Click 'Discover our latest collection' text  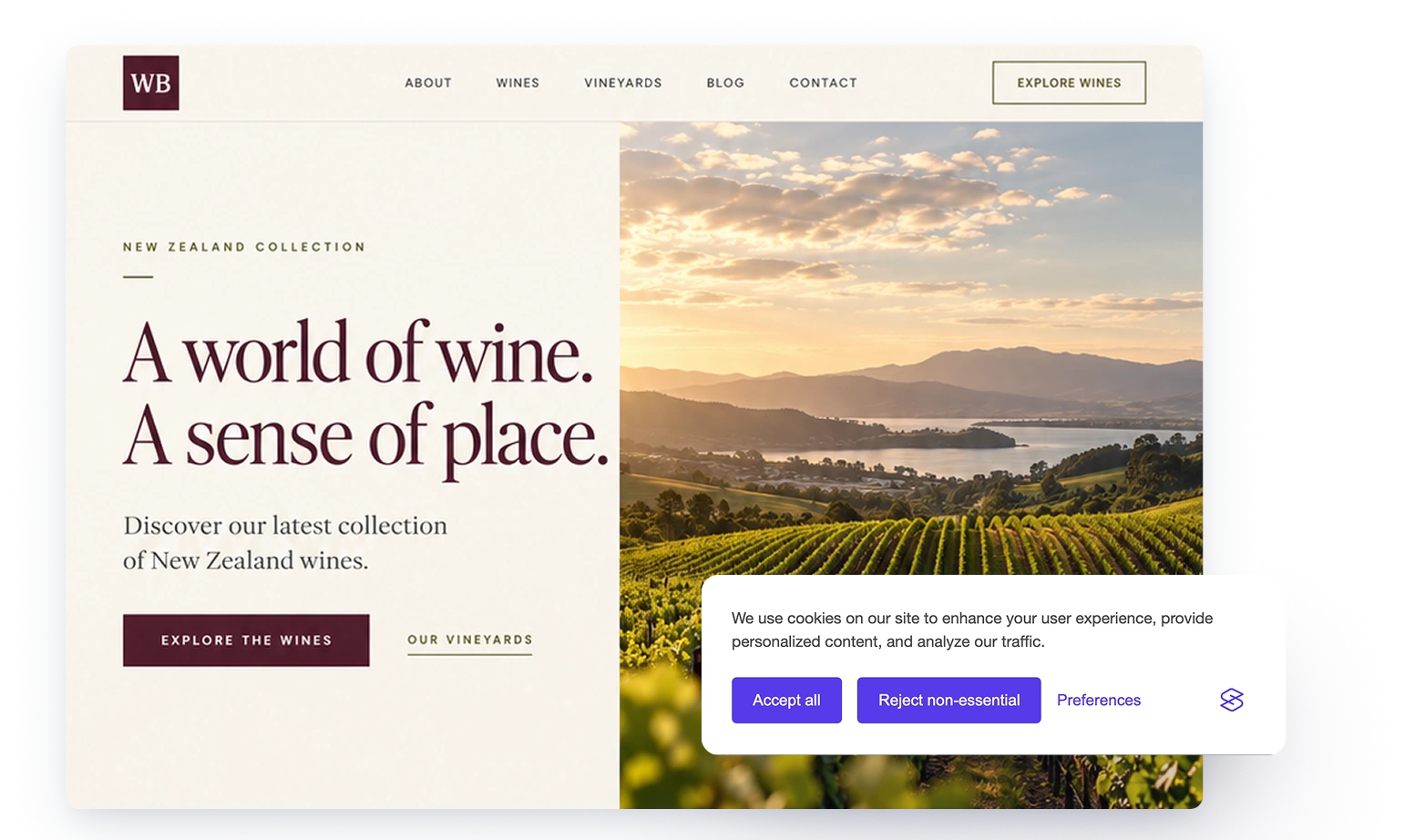click(285, 526)
